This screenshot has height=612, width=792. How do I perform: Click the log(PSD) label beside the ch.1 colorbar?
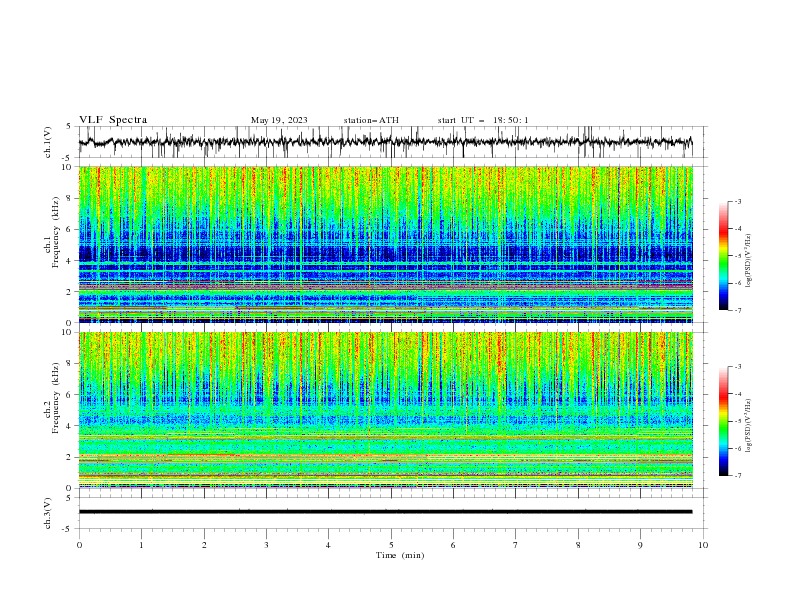click(x=749, y=261)
